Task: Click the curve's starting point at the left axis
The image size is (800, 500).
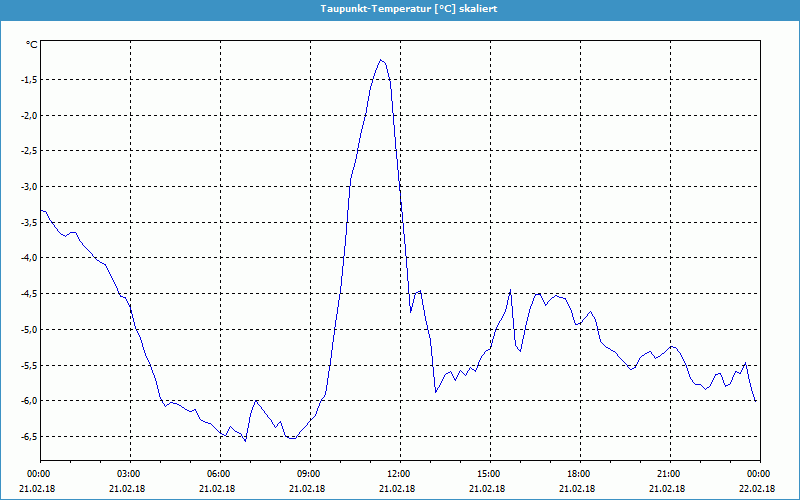Action: 41,210
